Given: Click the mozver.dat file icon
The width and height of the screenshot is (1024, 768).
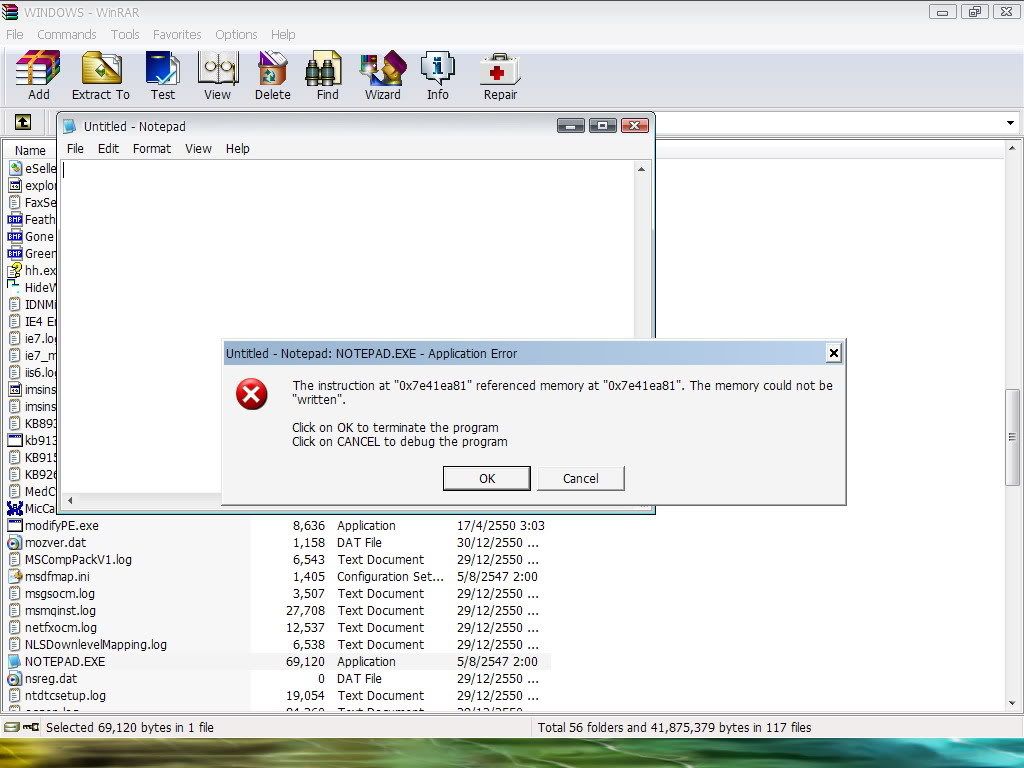Looking at the screenshot, I should pos(14,543).
